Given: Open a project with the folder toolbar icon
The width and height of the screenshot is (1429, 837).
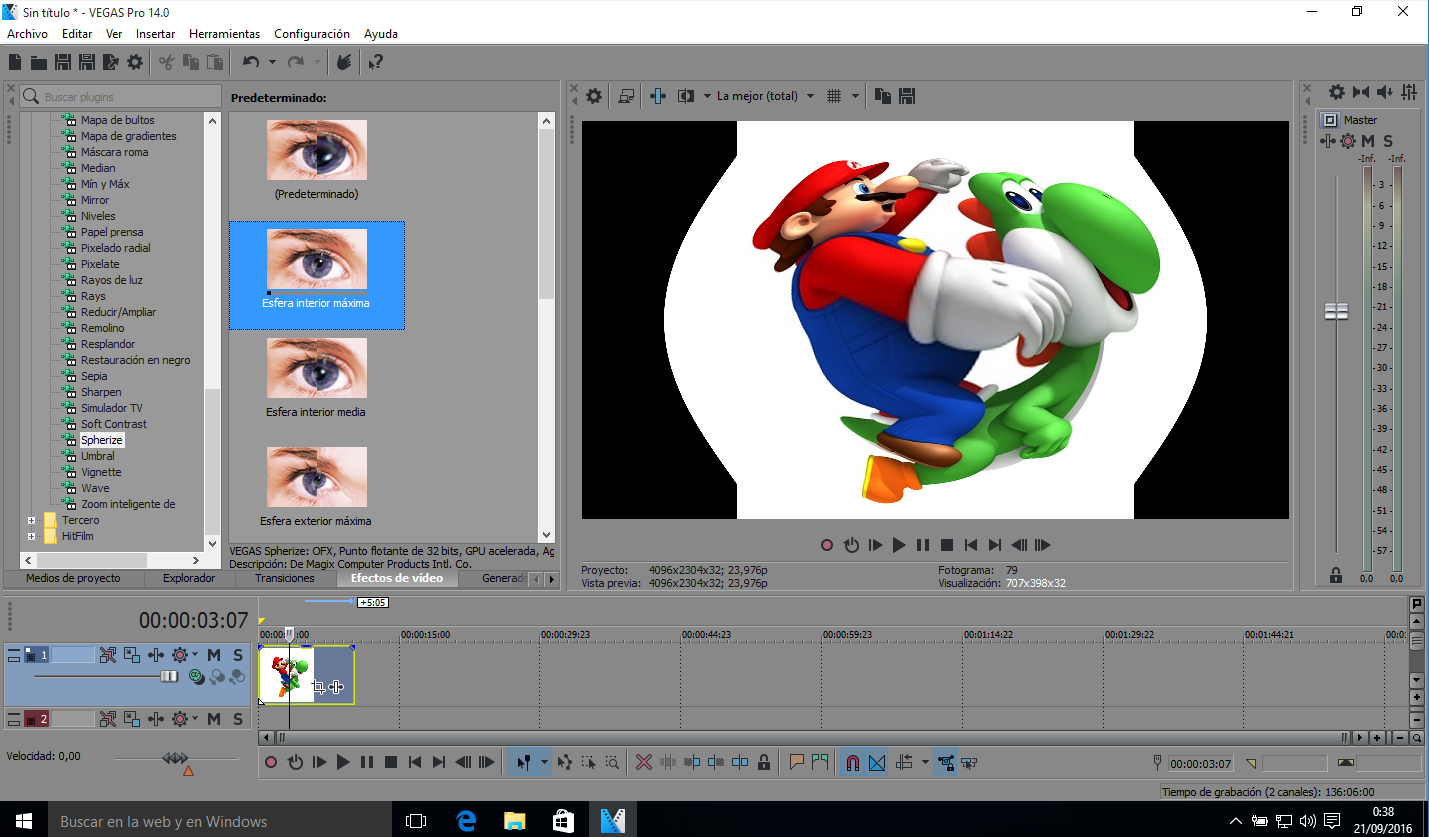Looking at the screenshot, I should [39, 62].
